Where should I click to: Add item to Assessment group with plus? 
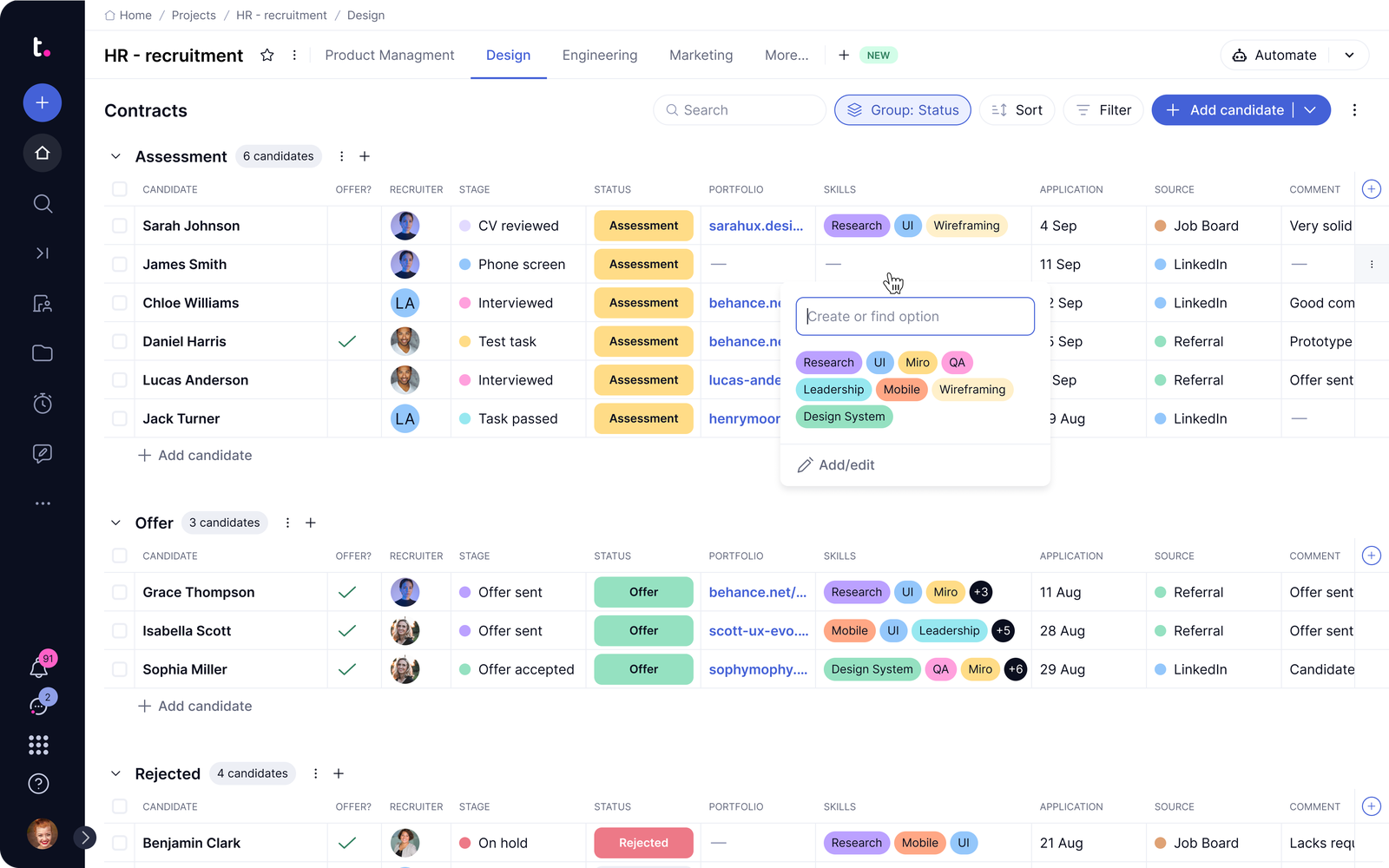[x=365, y=156]
